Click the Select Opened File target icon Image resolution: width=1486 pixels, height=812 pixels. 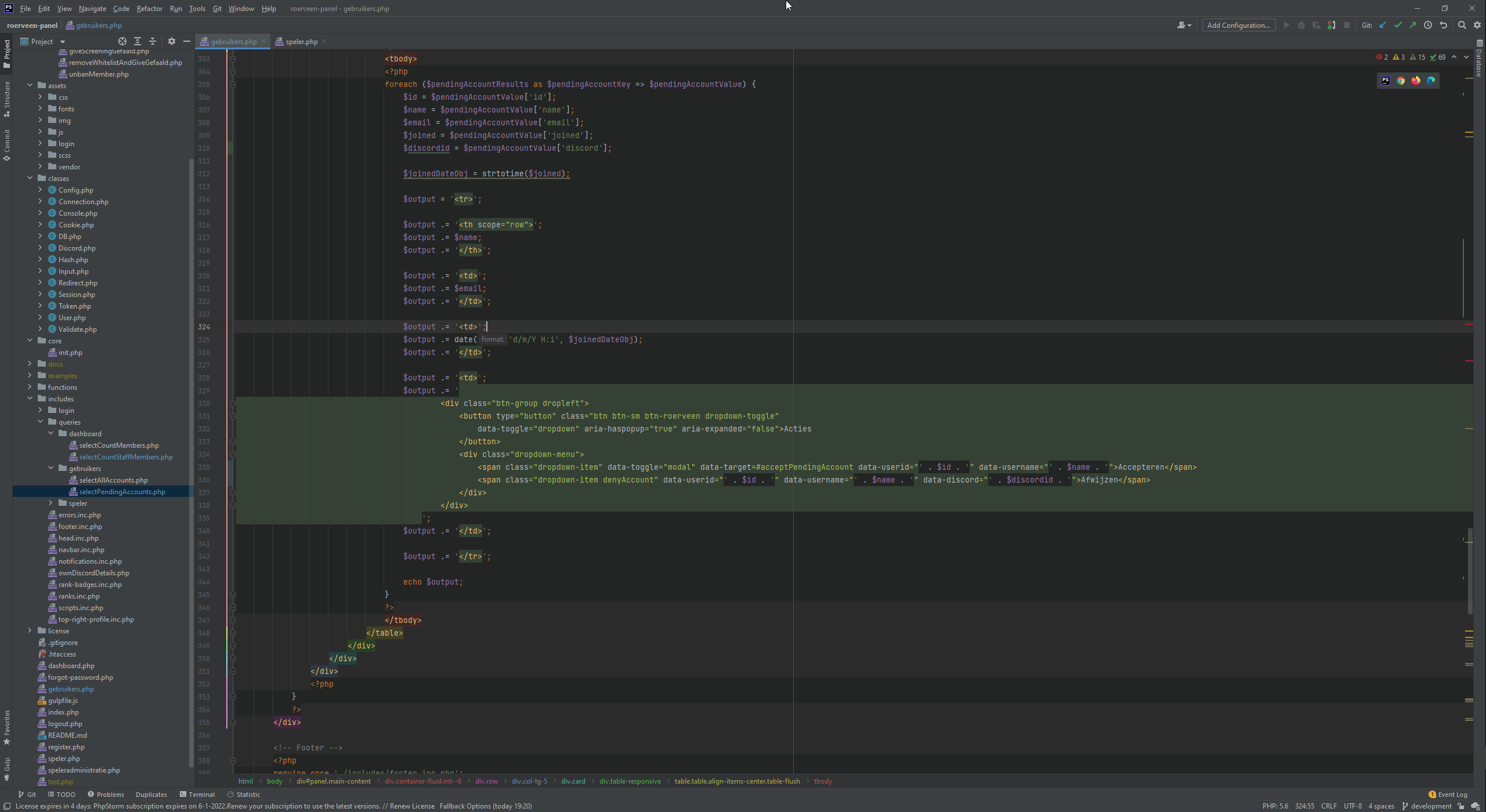tap(122, 41)
